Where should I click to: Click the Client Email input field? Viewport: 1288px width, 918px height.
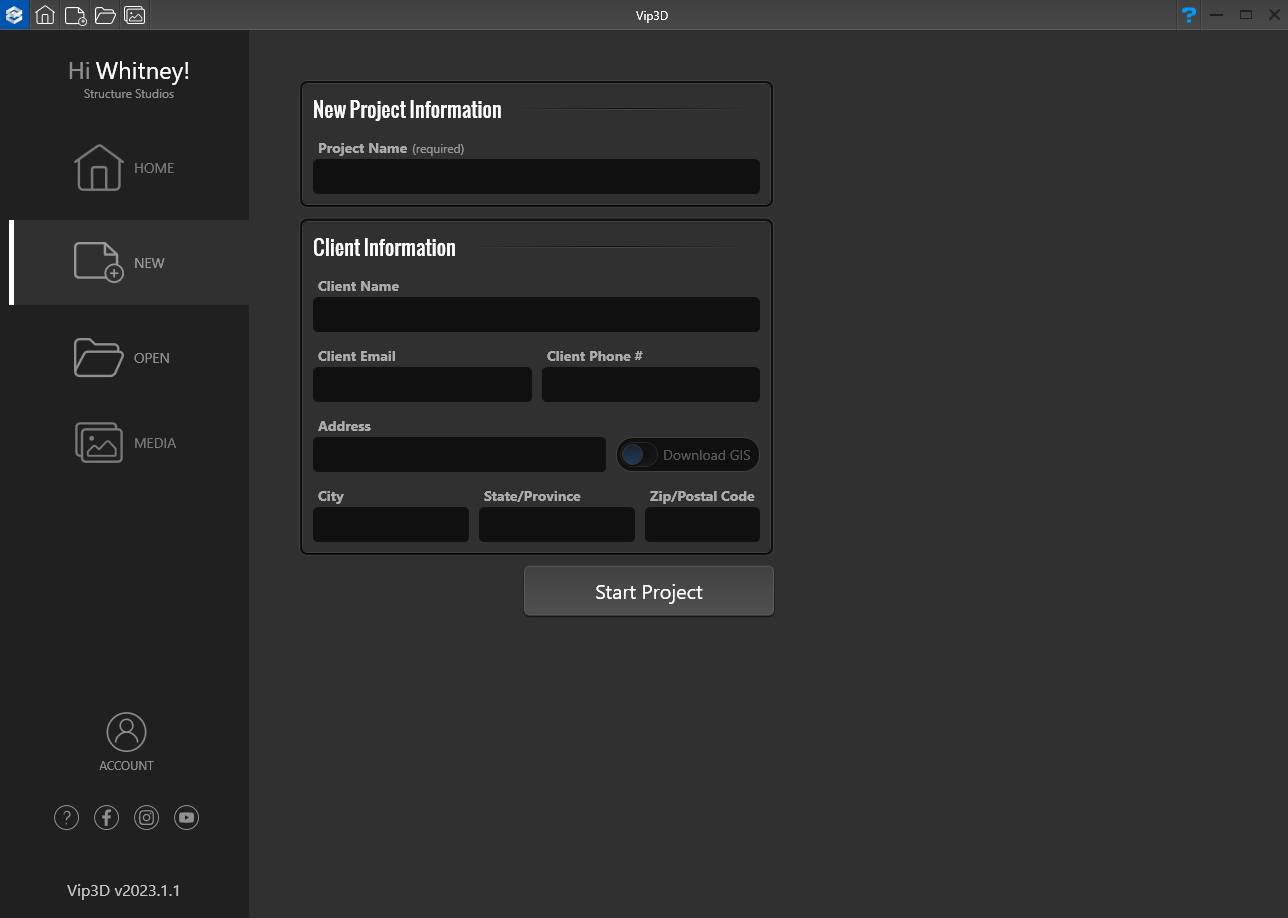[421, 384]
